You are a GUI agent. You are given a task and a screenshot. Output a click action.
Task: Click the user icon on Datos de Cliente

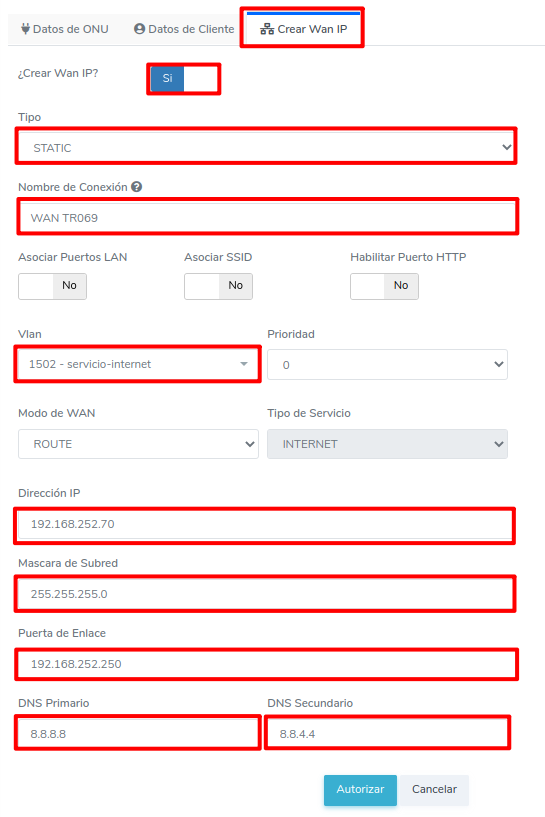(x=139, y=29)
